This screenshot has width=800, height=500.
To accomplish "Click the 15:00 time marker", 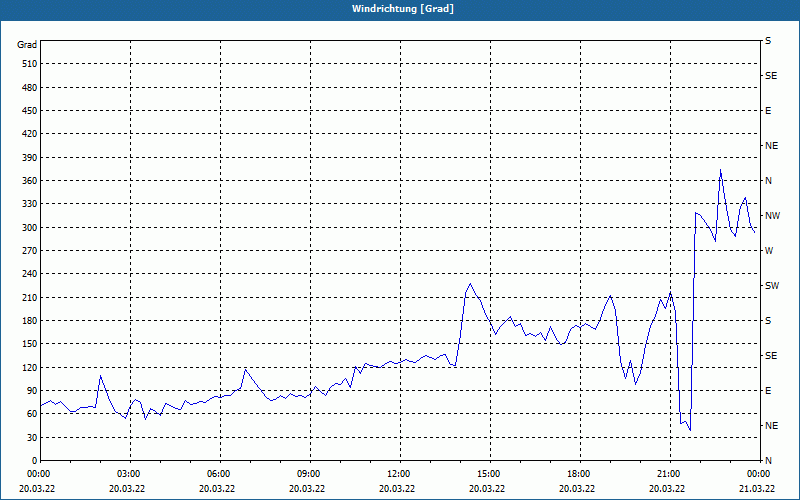I will tap(488, 473).
